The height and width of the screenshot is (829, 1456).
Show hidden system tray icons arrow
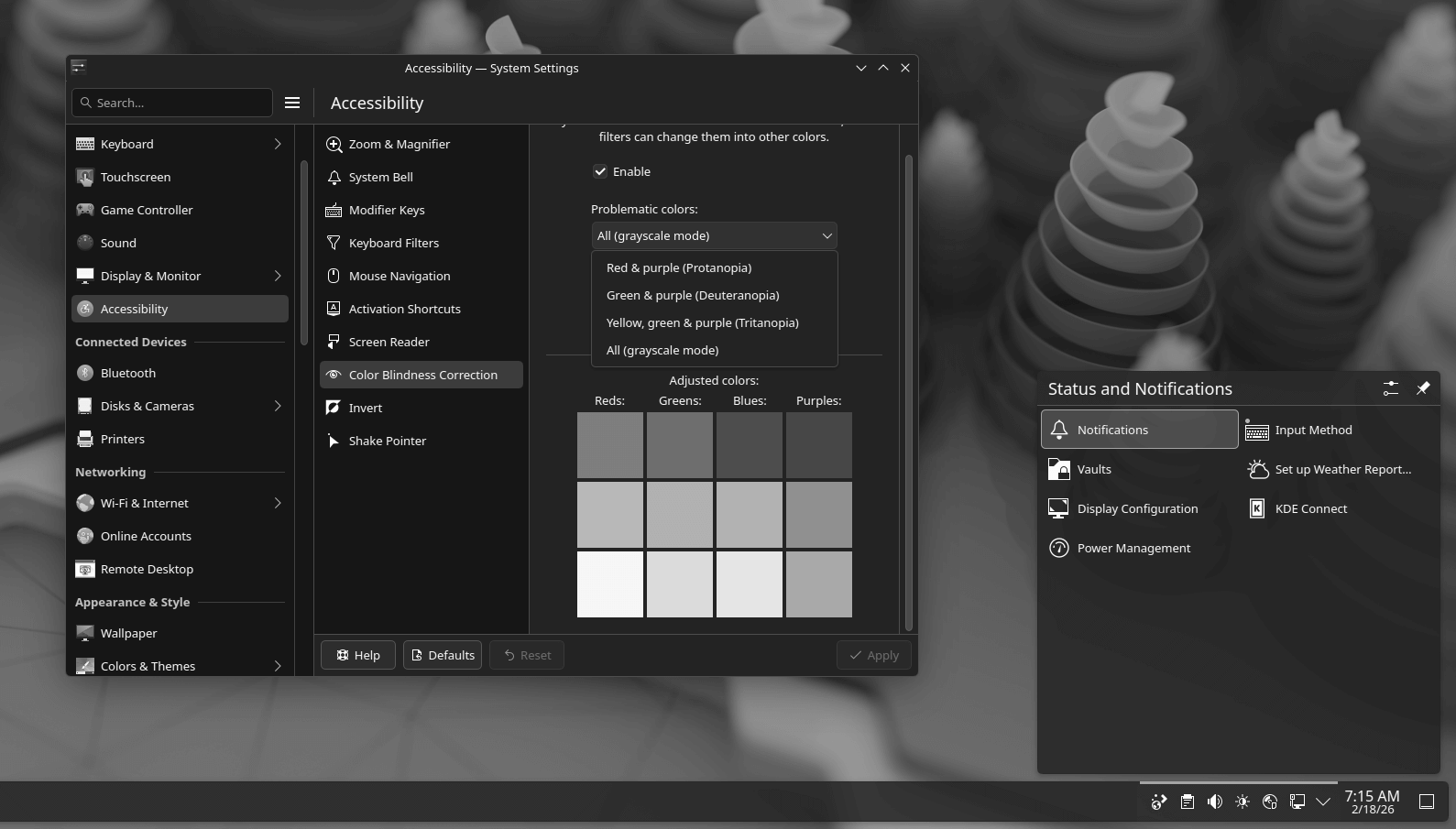[1323, 802]
